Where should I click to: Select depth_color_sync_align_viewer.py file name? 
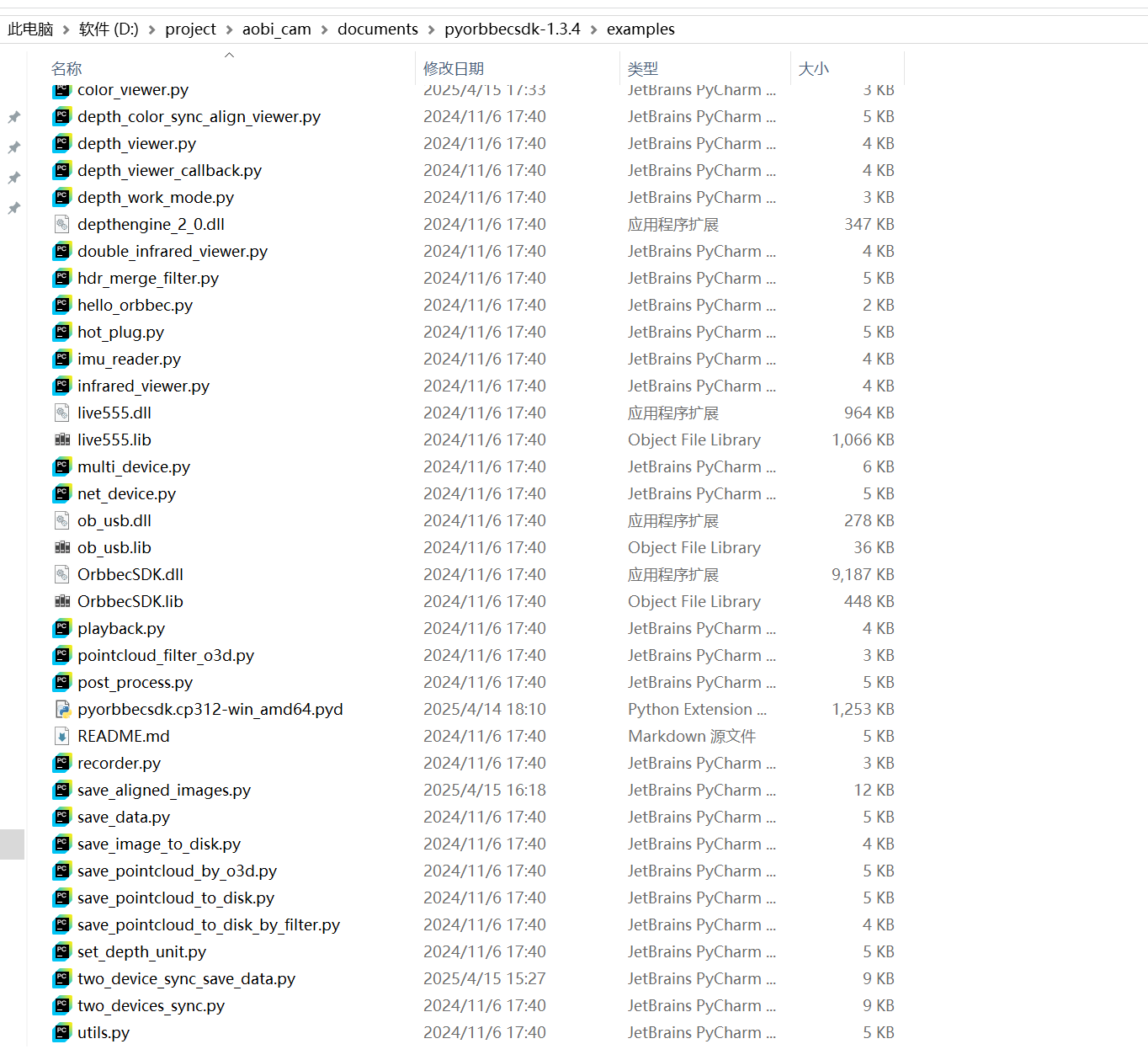point(199,116)
